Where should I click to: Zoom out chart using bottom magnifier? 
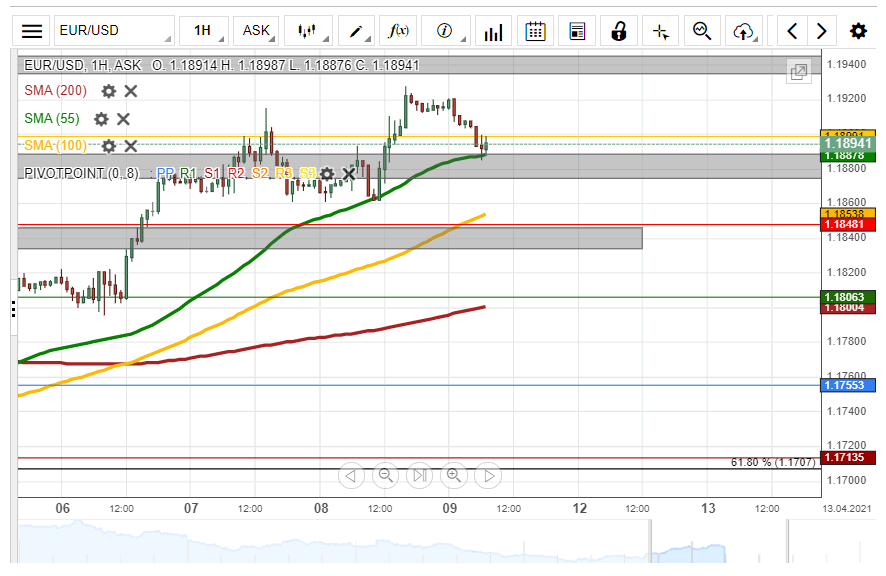click(385, 475)
